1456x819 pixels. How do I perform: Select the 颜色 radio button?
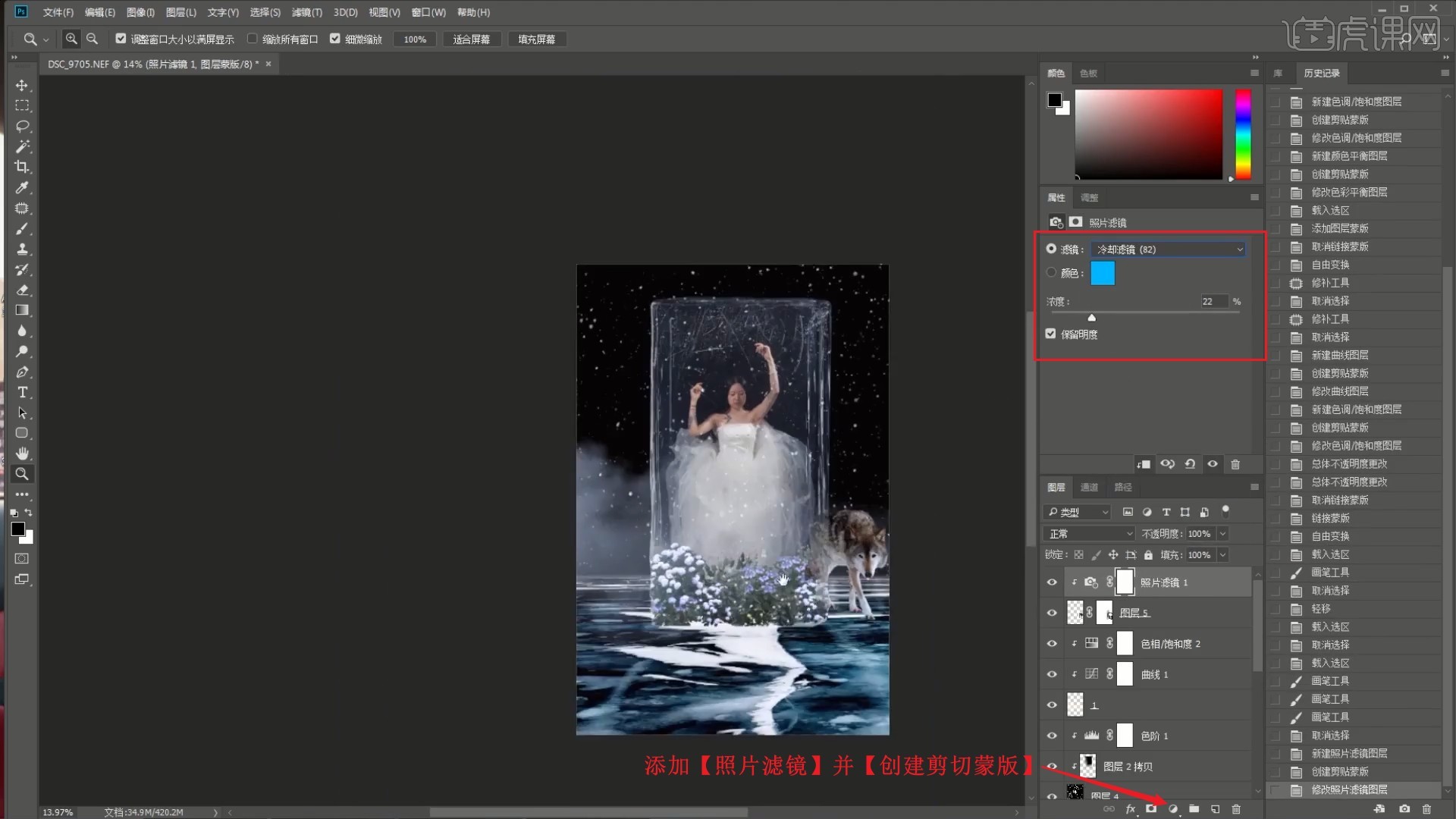1051,272
